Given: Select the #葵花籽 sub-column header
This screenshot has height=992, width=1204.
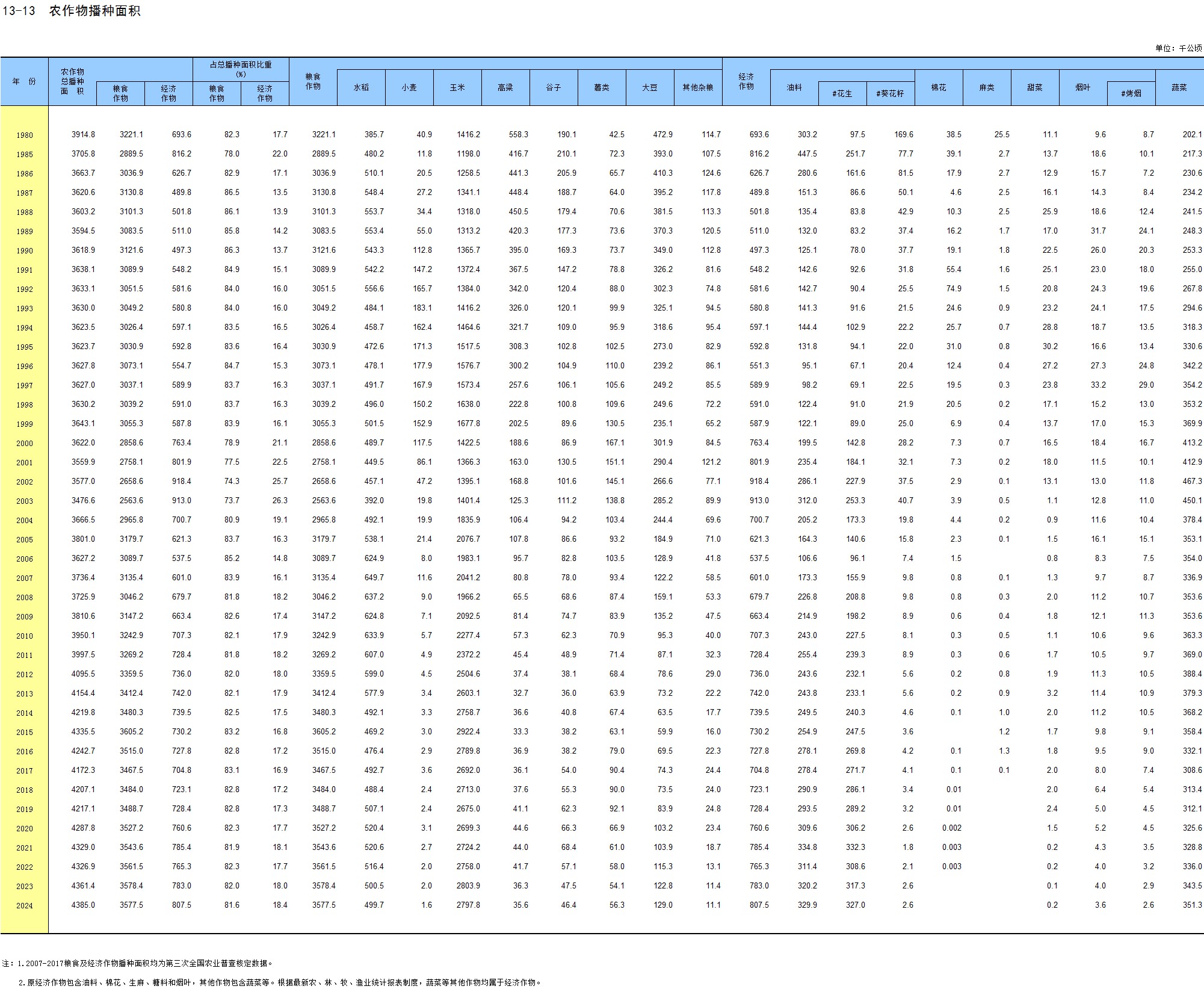Looking at the screenshot, I should (891, 93).
